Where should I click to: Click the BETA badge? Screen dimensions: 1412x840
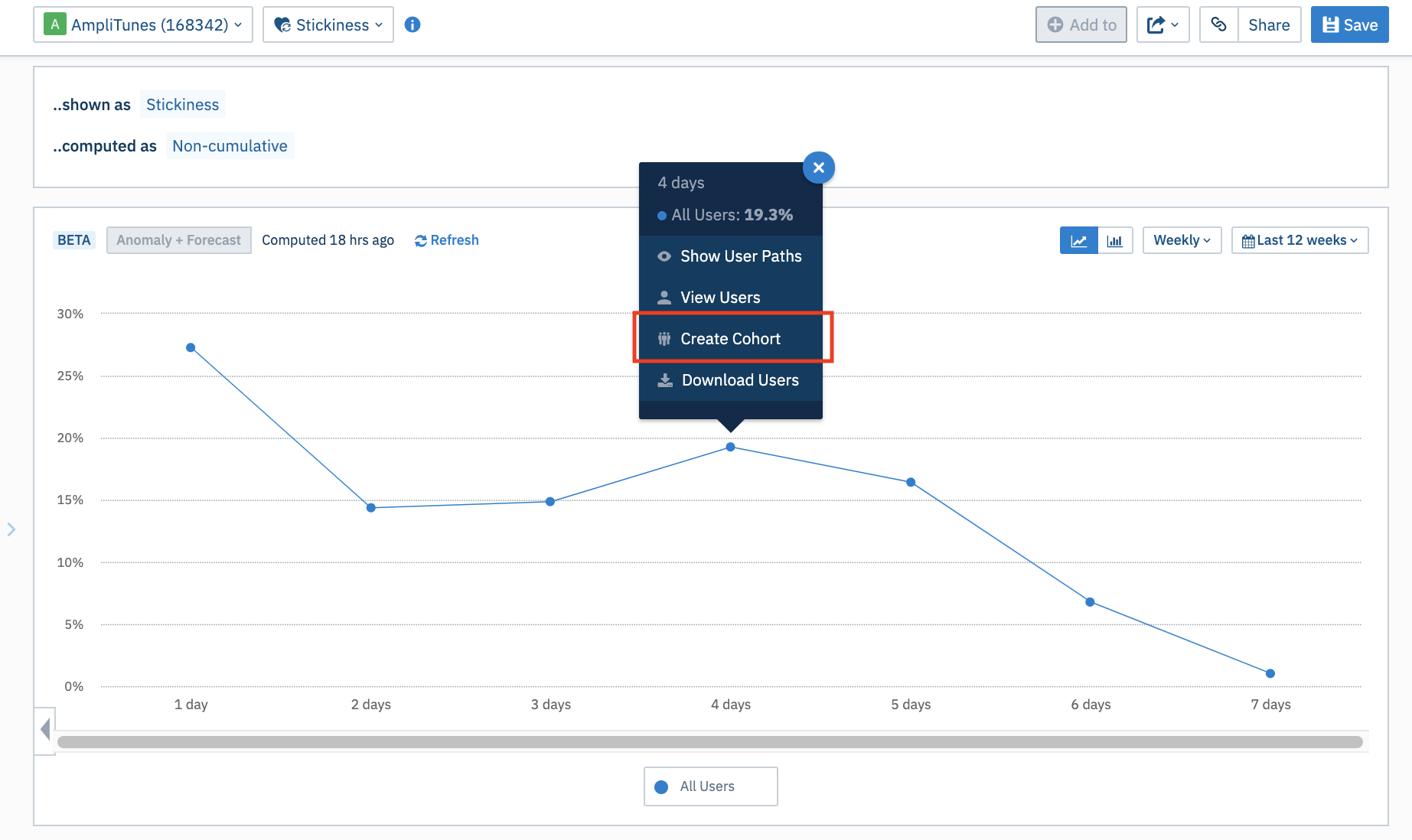(74, 240)
